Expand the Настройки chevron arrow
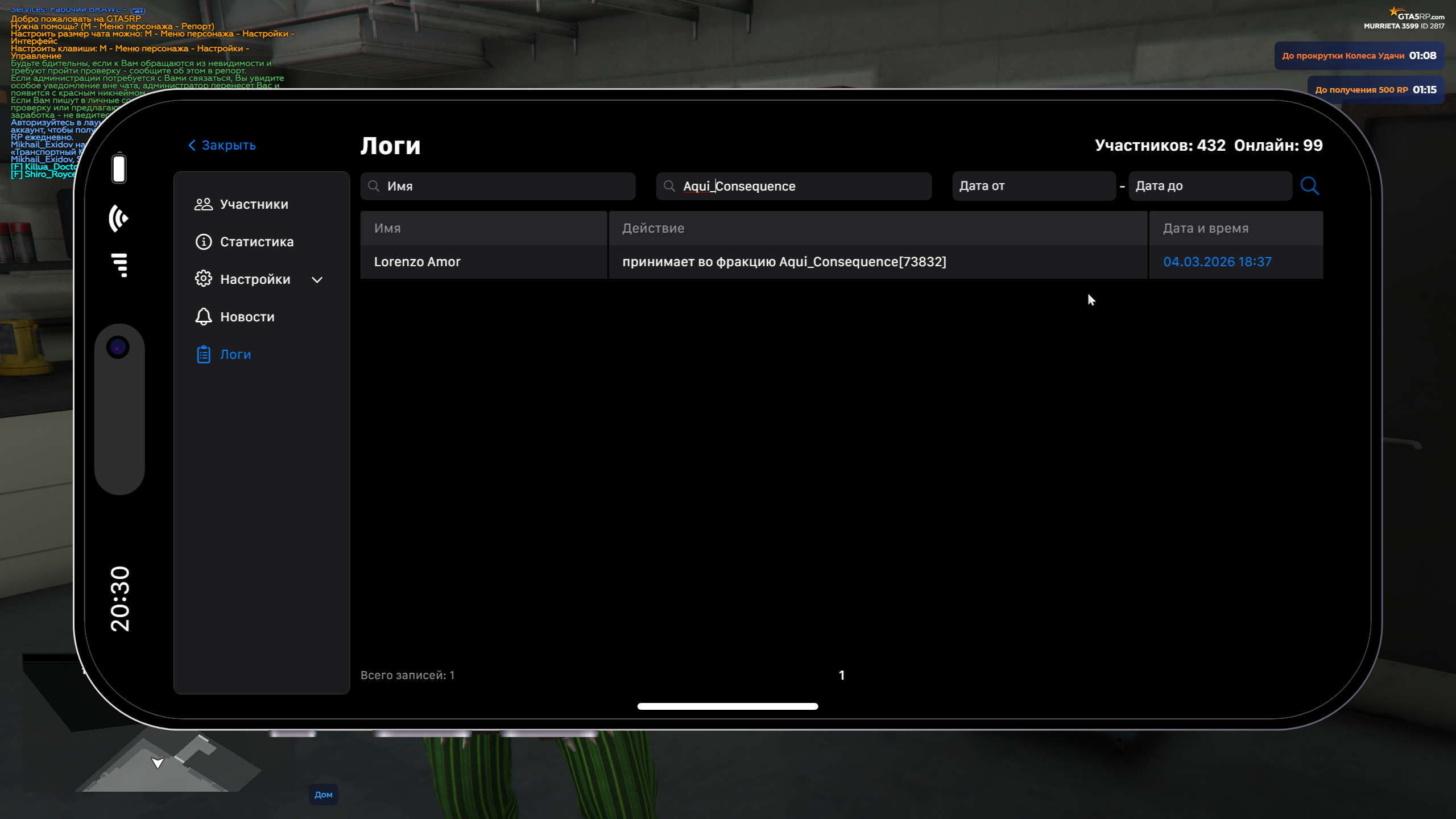 pos(317,280)
